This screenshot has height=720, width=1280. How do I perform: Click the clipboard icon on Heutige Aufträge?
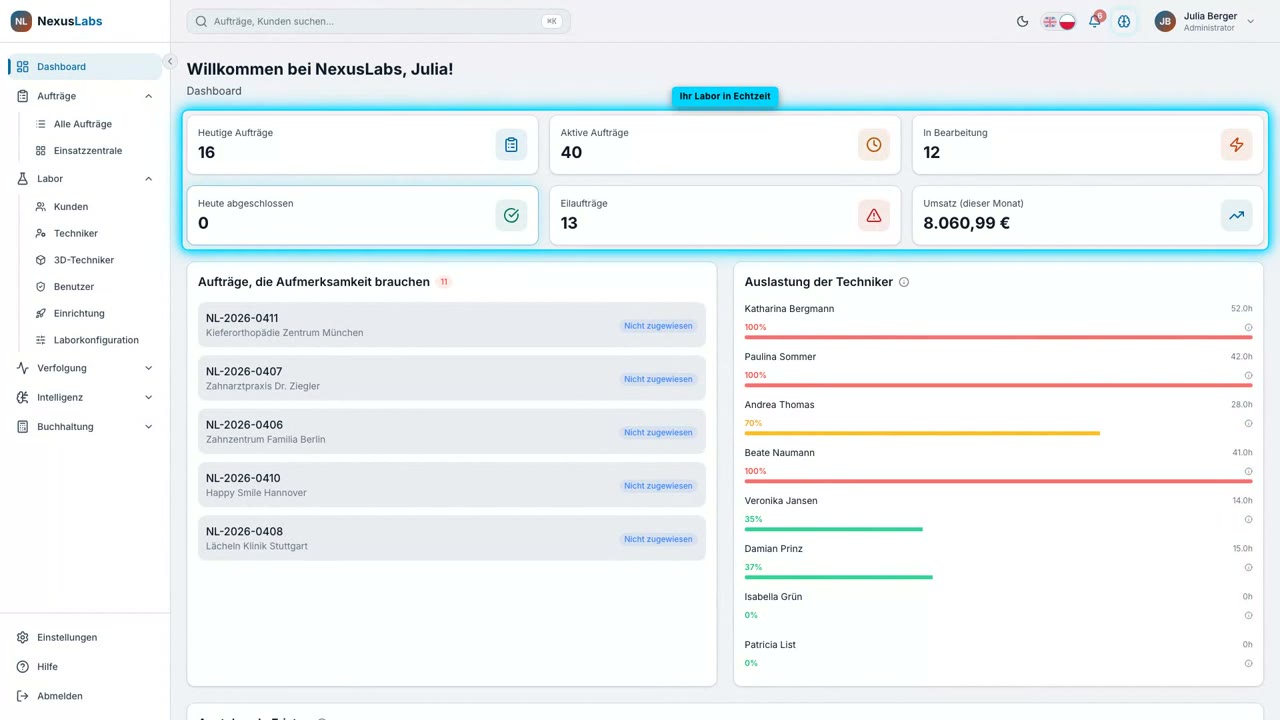(511, 145)
